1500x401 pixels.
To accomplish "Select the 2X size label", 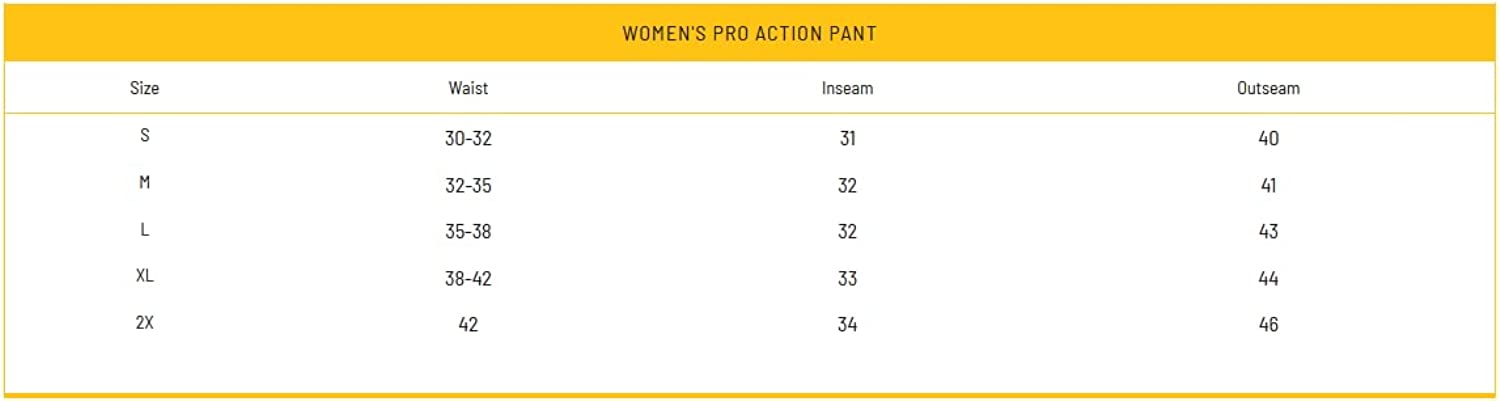I will pos(144,323).
